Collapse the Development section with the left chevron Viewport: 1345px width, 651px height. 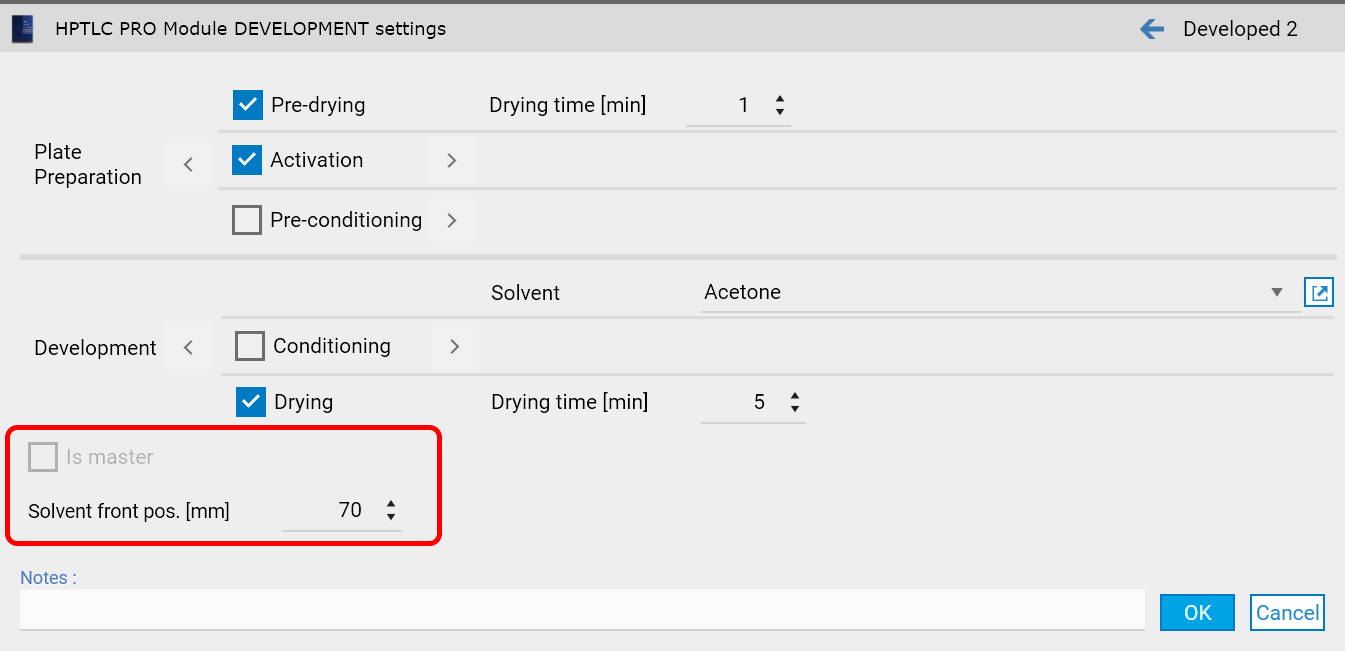[x=189, y=348]
